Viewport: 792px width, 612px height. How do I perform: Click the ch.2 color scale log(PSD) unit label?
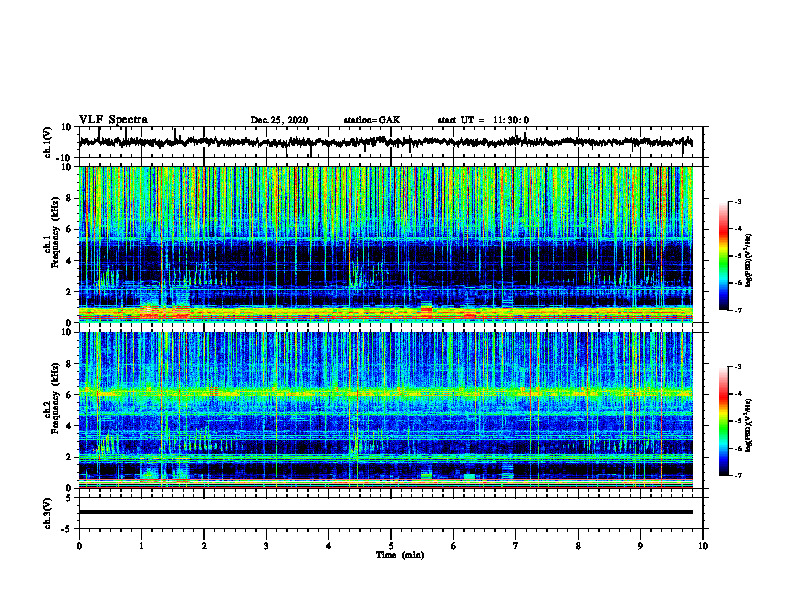(x=749, y=425)
